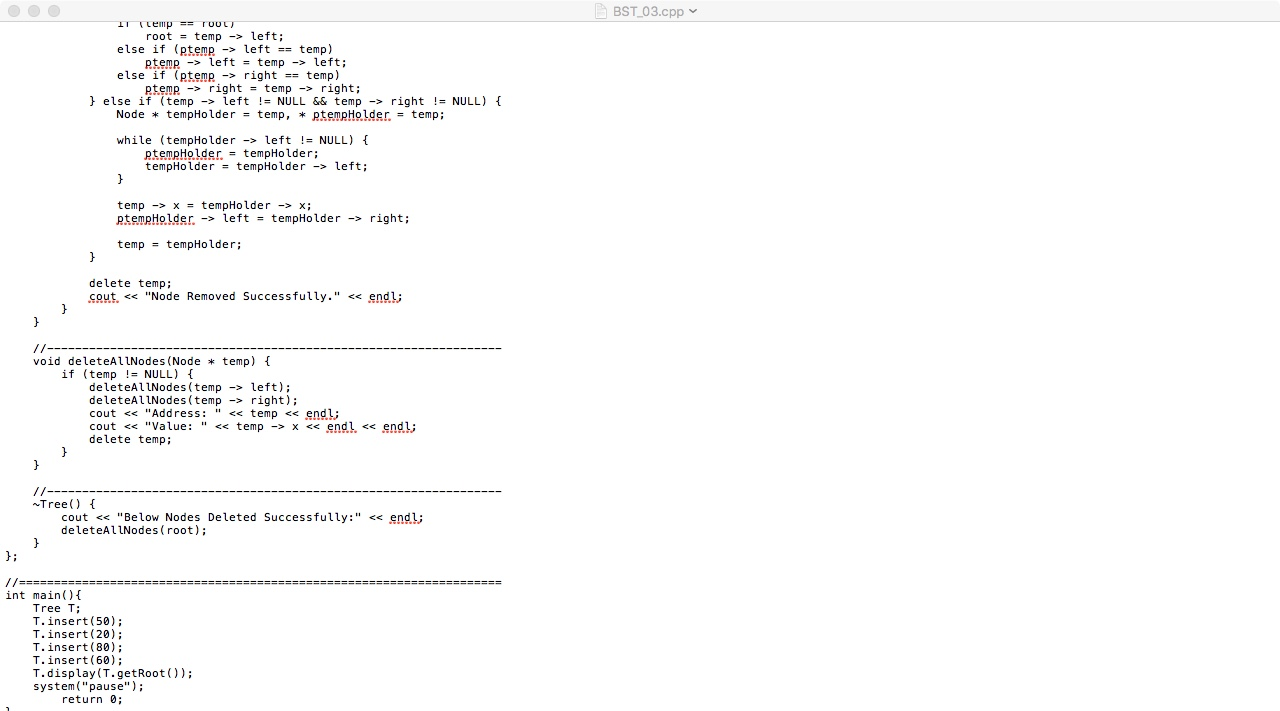Click the dashed comment separator line
The width and height of the screenshot is (1280, 711).
[267, 348]
